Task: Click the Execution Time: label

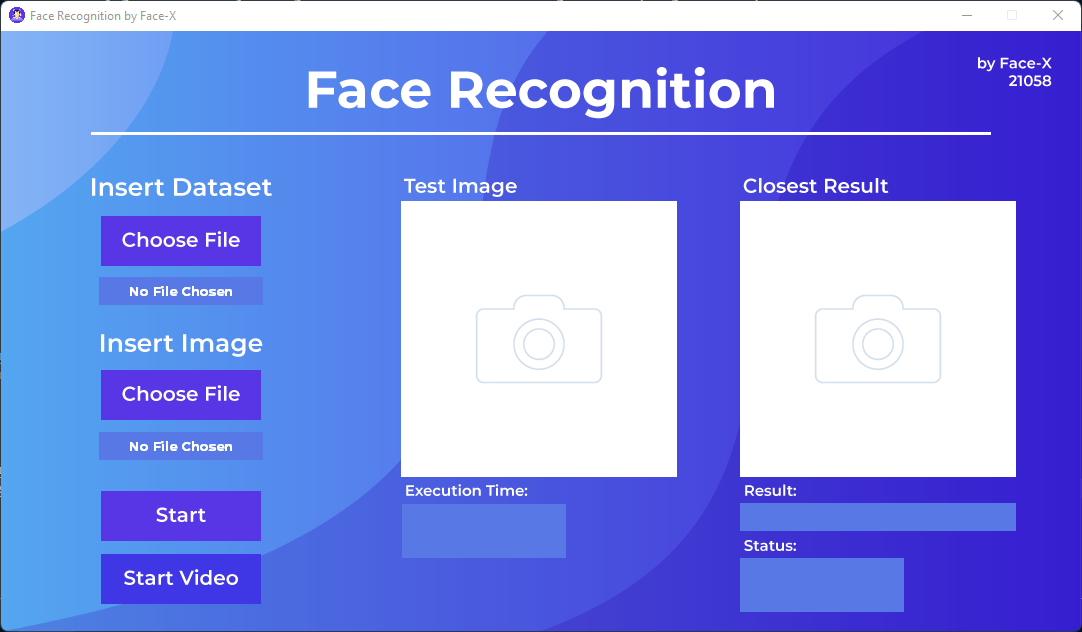Action: (x=466, y=491)
